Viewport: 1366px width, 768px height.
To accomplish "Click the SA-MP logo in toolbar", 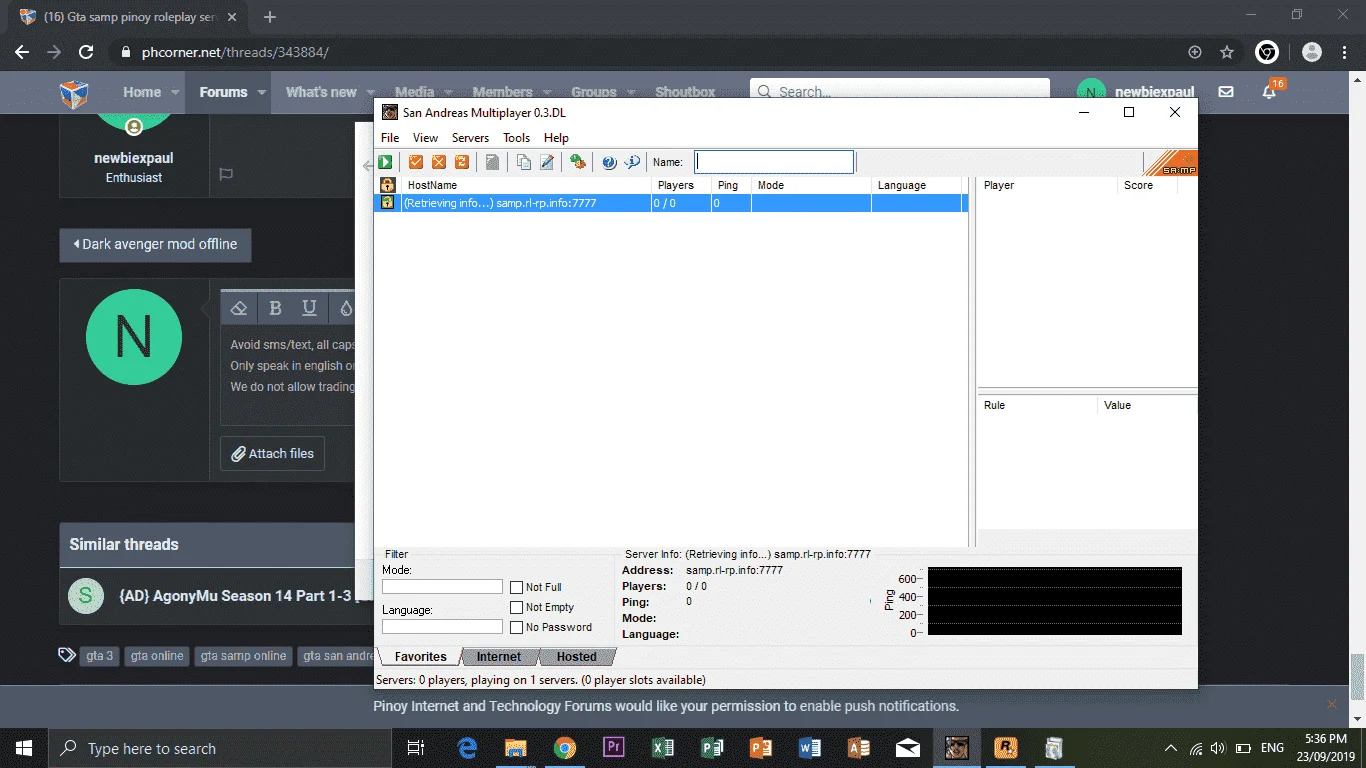I will pyautogui.click(x=1169, y=163).
